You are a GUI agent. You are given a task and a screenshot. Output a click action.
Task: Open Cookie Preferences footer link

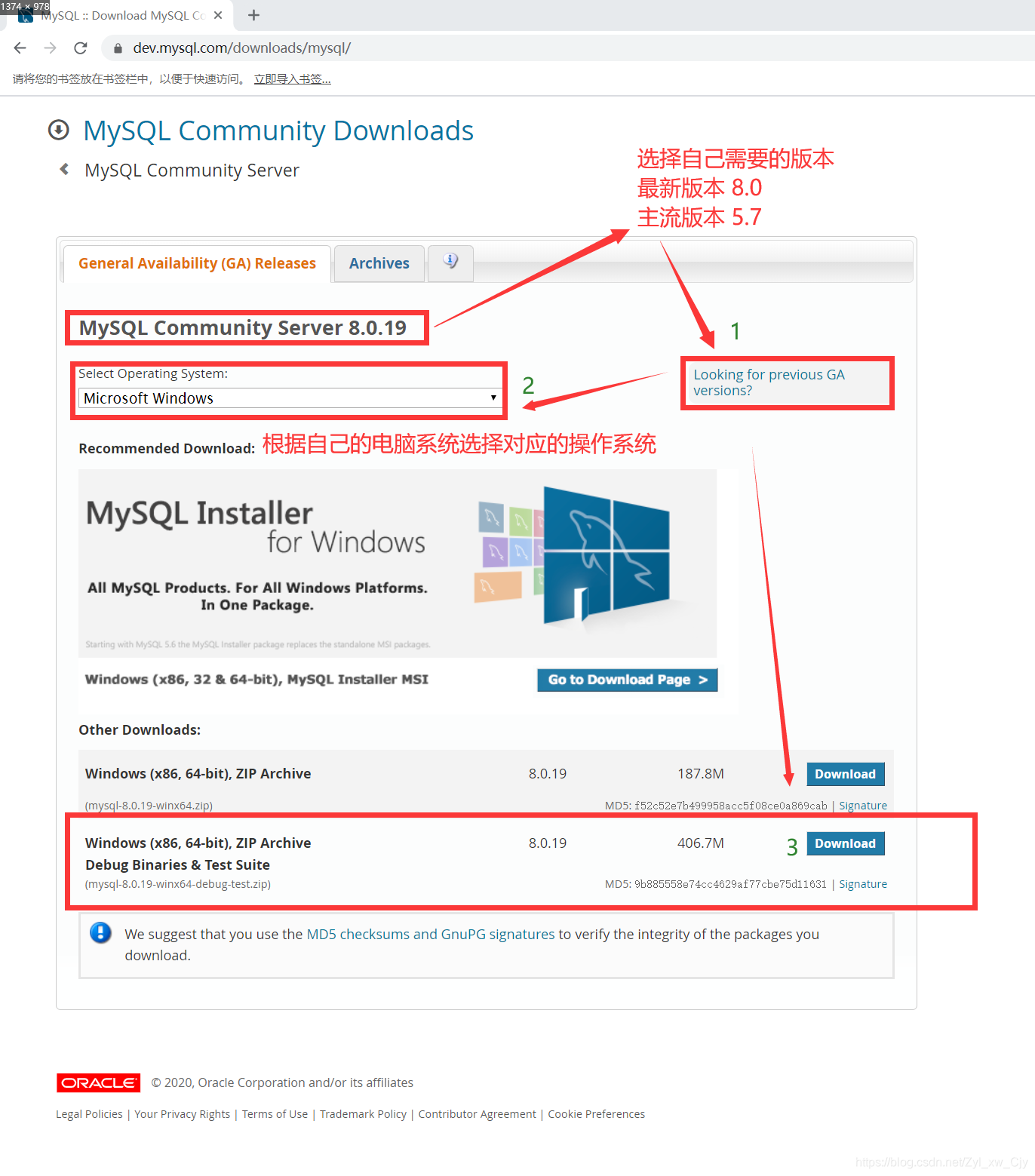click(597, 1114)
